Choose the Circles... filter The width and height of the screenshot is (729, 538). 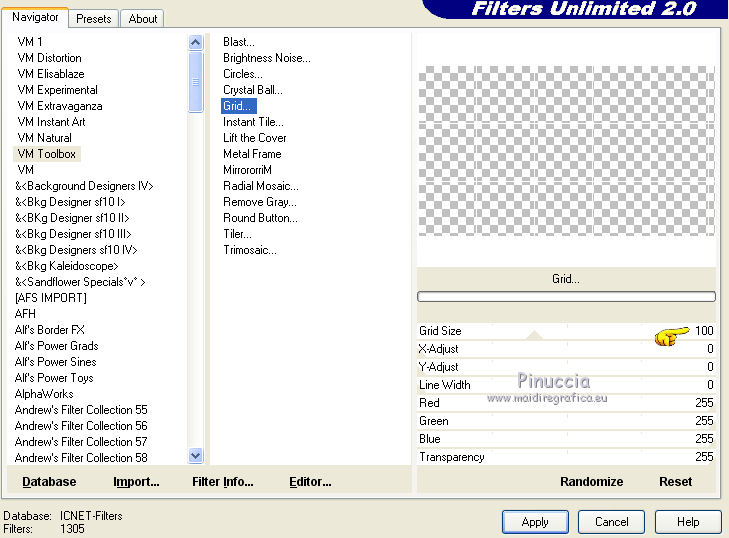[x=243, y=74]
